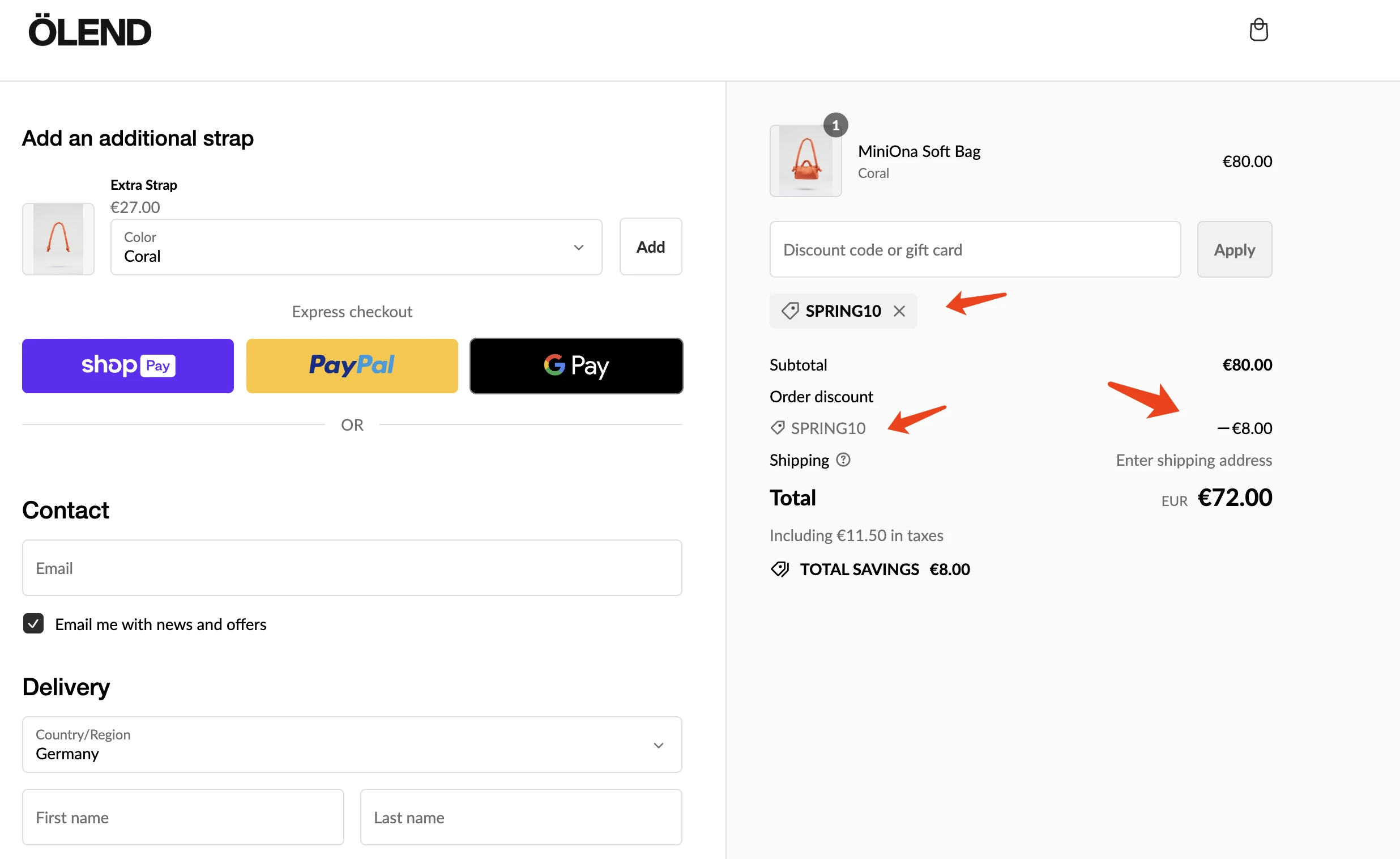Click the Express checkout label
1400x859 pixels.
(352, 311)
